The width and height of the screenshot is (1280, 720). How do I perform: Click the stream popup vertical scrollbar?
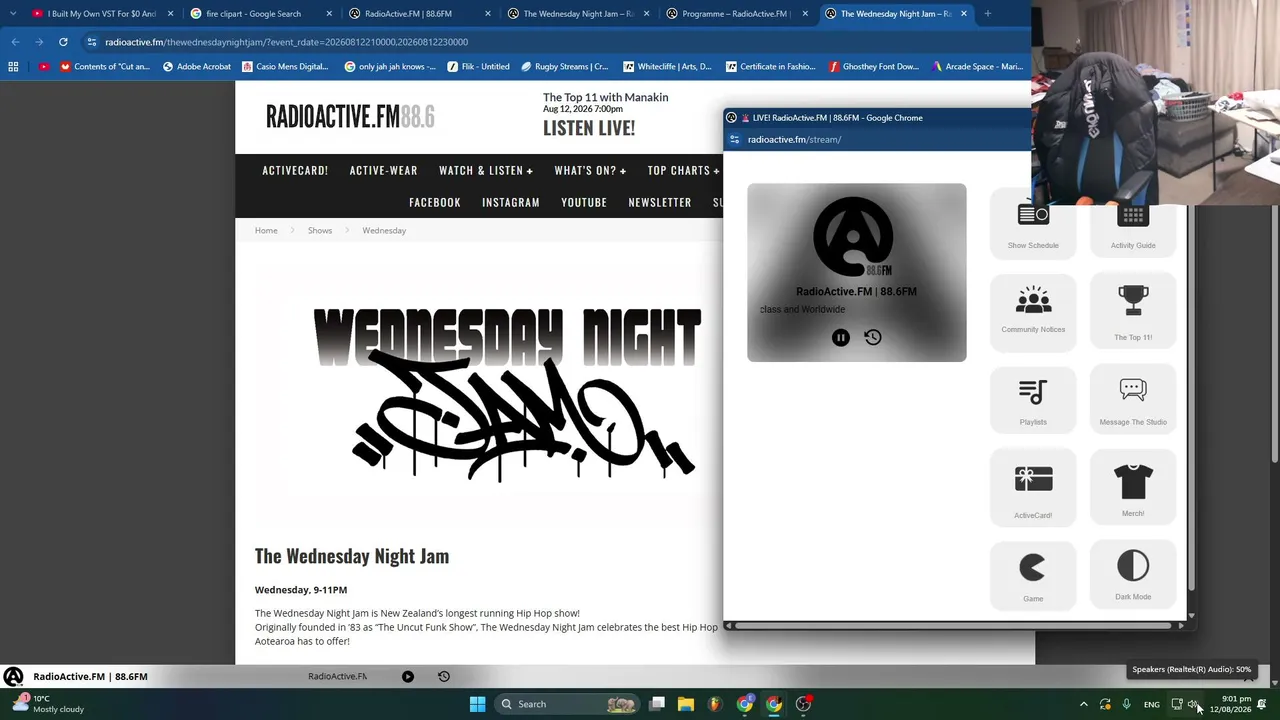[1191, 400]
